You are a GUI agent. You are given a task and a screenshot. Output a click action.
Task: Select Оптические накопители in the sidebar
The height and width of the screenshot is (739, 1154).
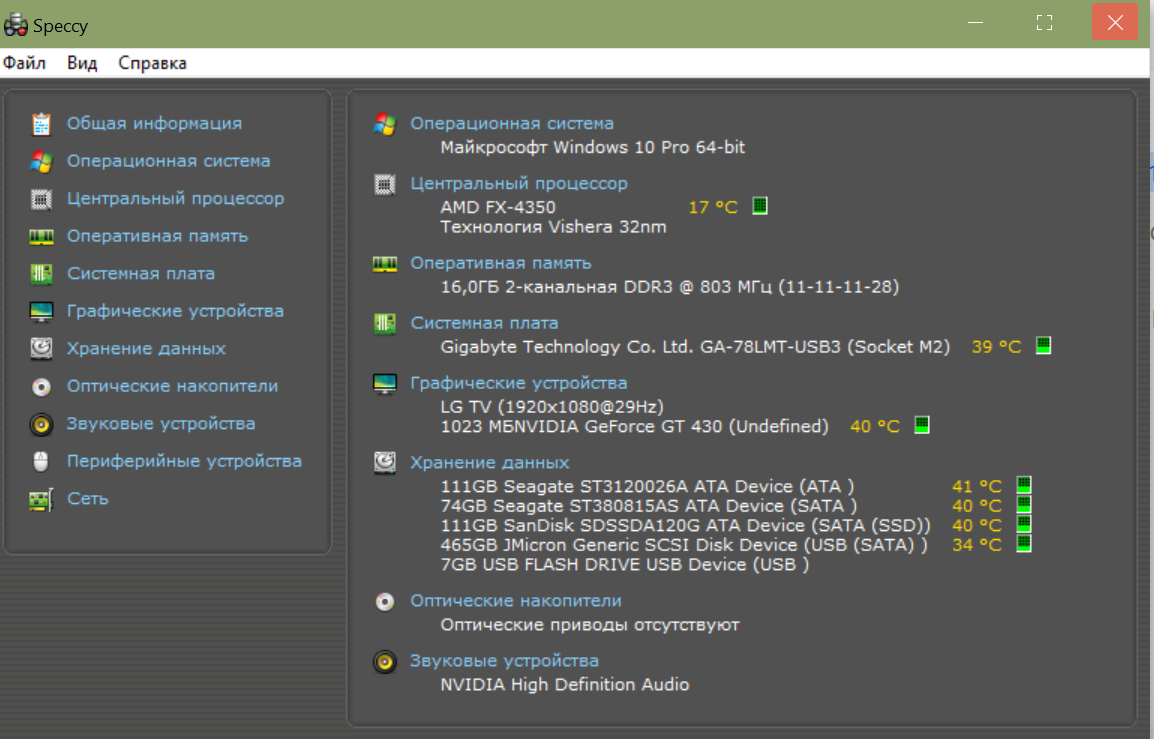tap(172, 386)
